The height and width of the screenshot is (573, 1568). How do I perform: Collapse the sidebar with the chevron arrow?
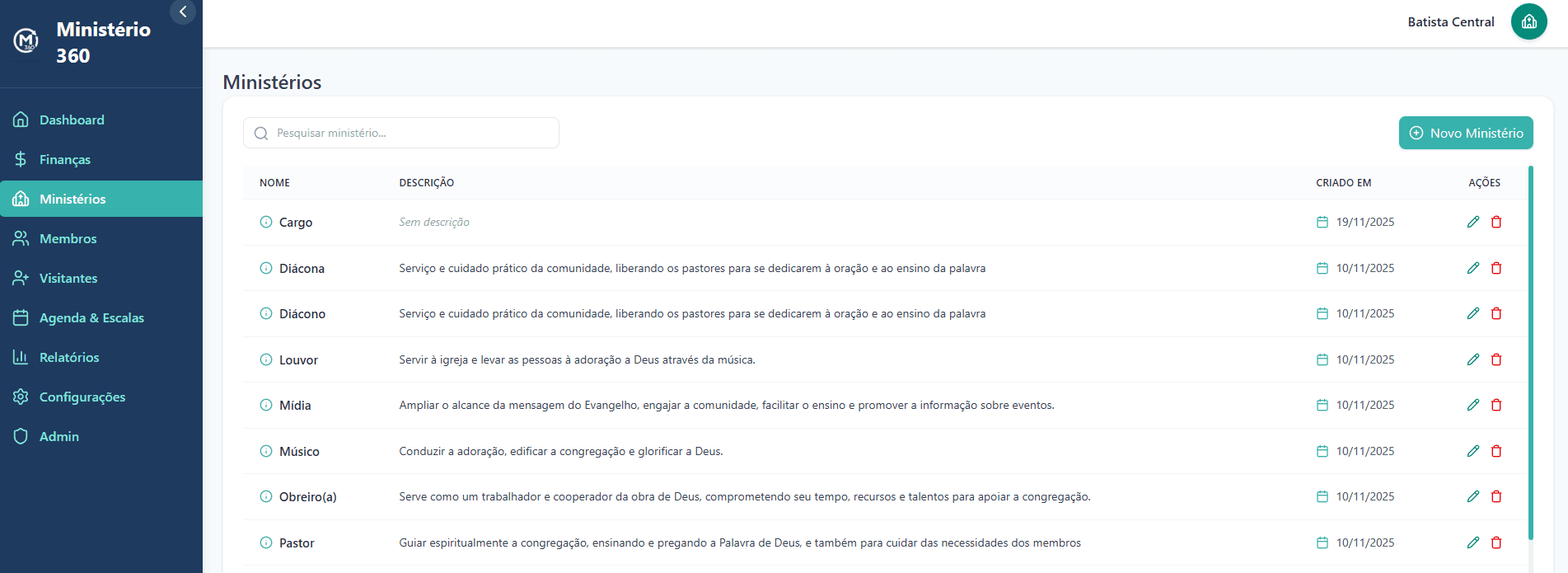[183, 12]
